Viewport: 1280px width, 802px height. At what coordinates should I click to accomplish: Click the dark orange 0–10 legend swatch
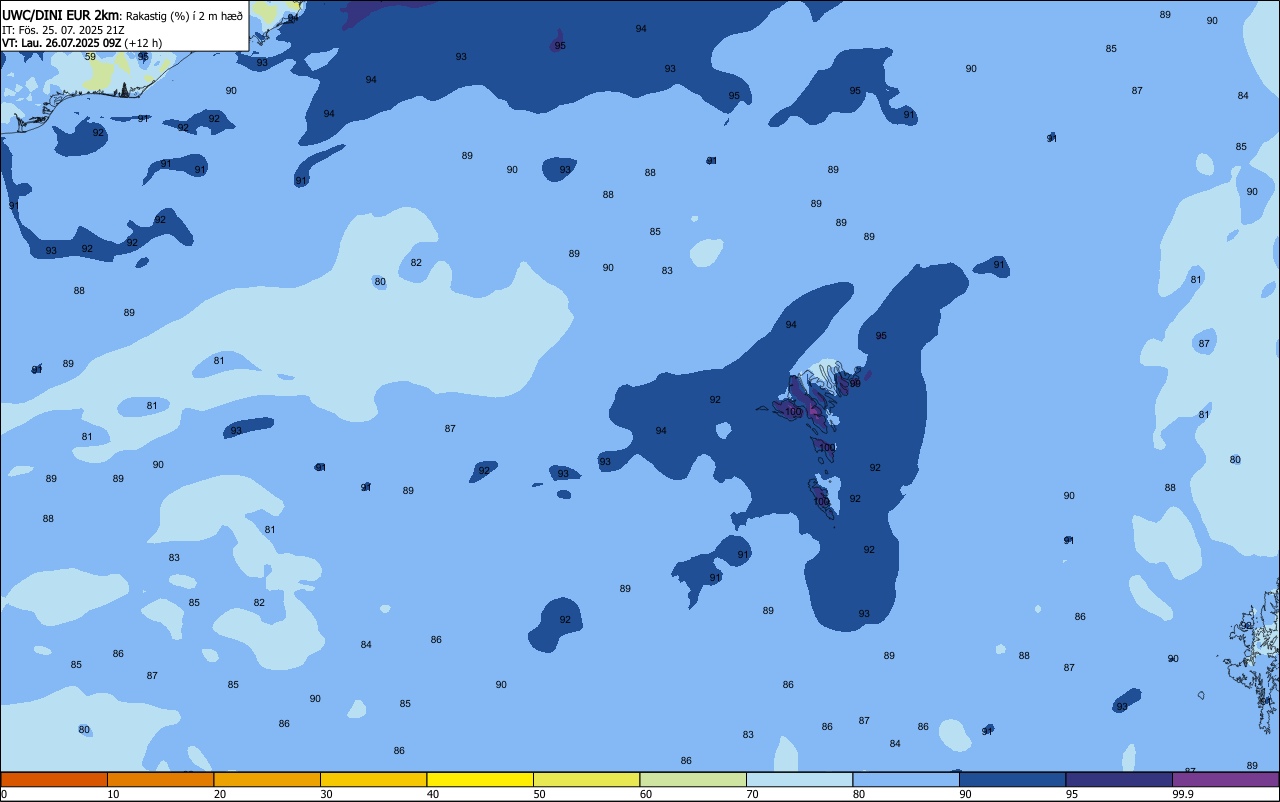point(54,779)
